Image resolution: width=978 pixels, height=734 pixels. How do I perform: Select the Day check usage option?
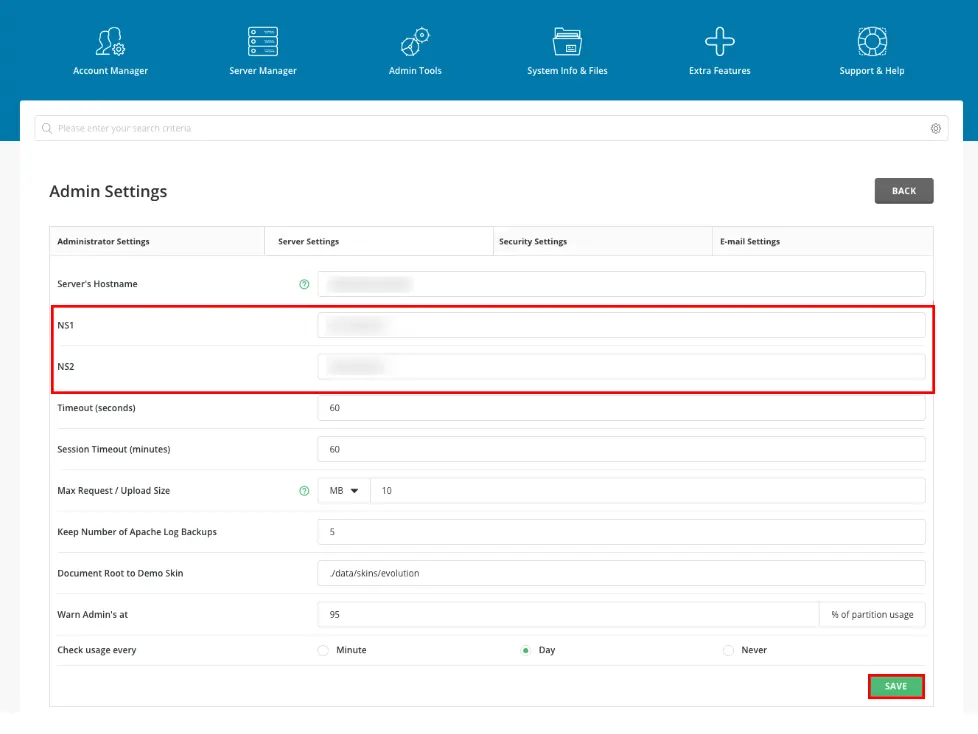(x=525, y=650)
